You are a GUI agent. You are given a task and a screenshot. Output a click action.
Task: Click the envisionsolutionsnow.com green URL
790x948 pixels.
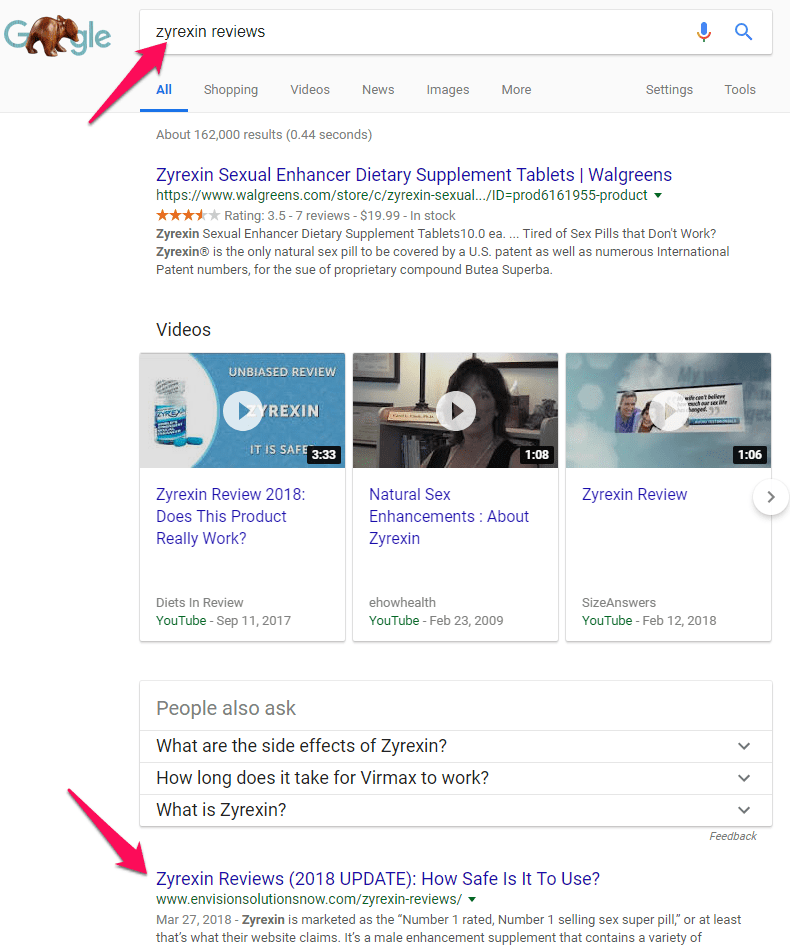[x=309, y=900]
